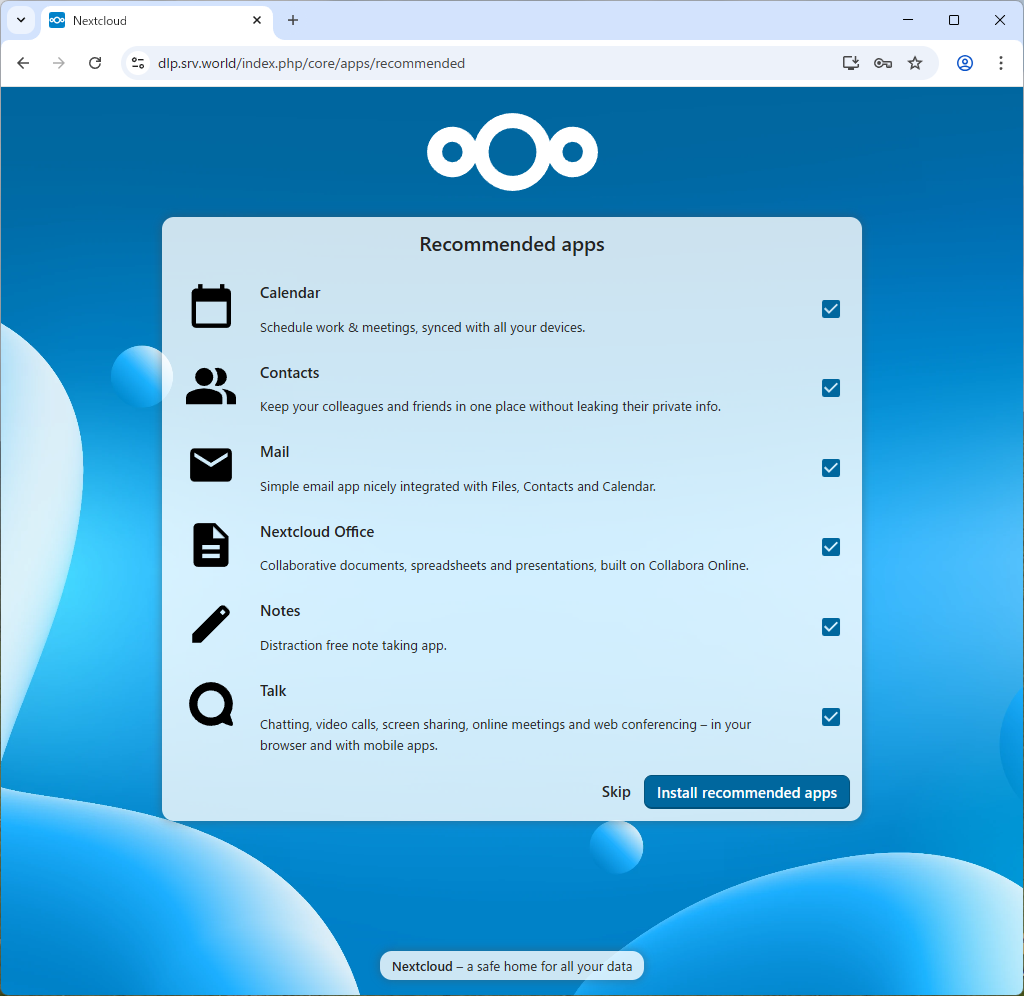
Task: Click the Skip button
Action: coord(616,792)
